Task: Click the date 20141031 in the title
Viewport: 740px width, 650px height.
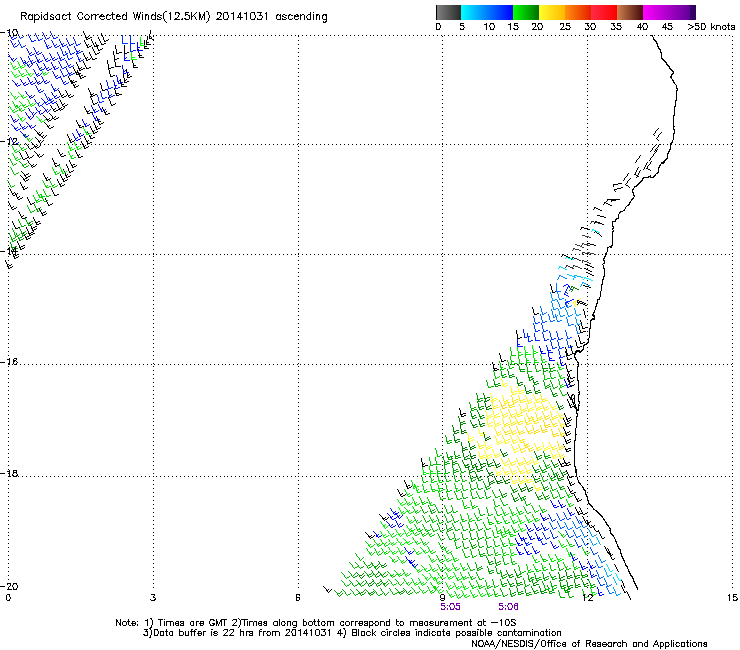Action: (x=242, y=16)
